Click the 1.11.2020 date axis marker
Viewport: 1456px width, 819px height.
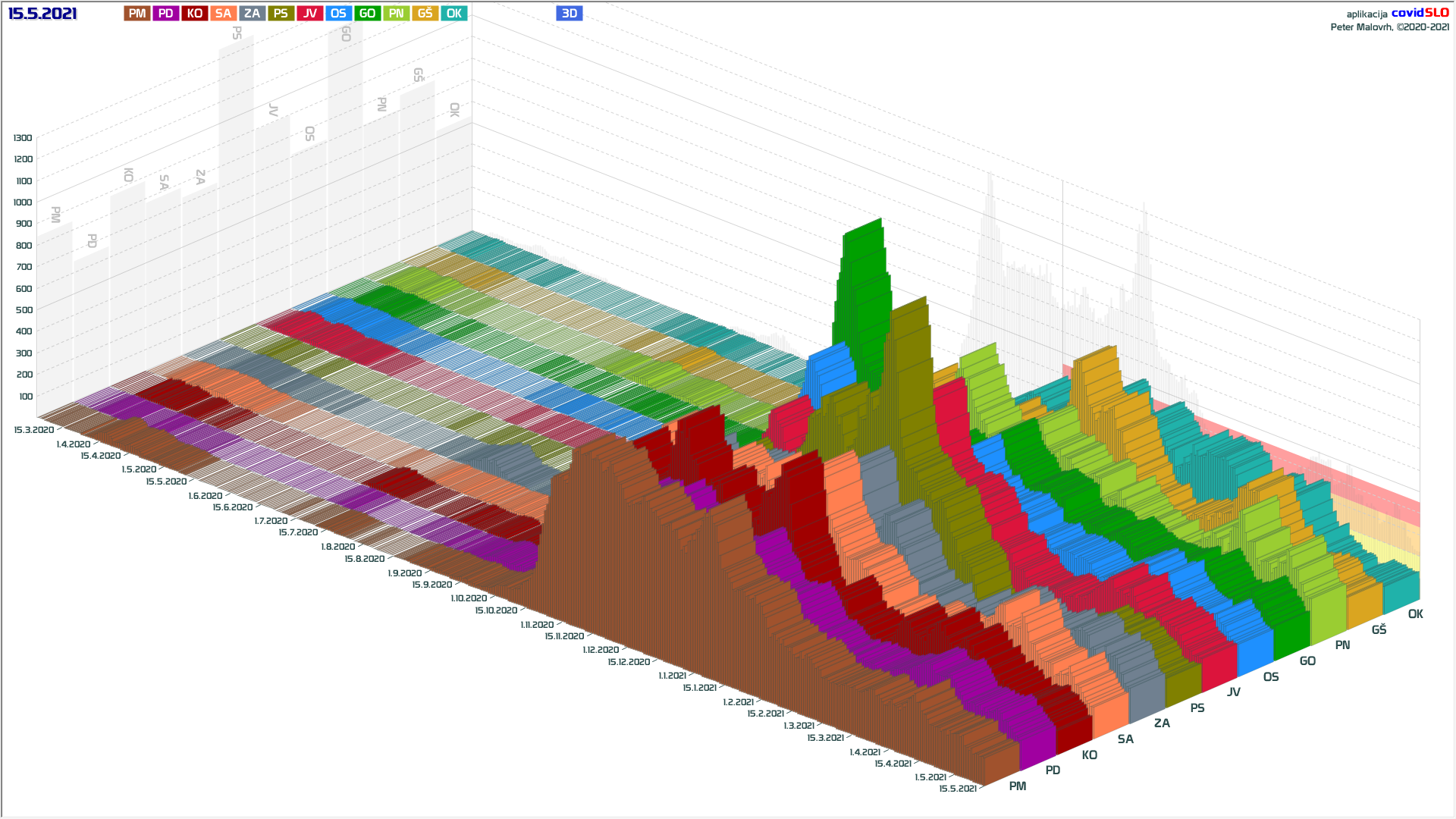[537, 625]
